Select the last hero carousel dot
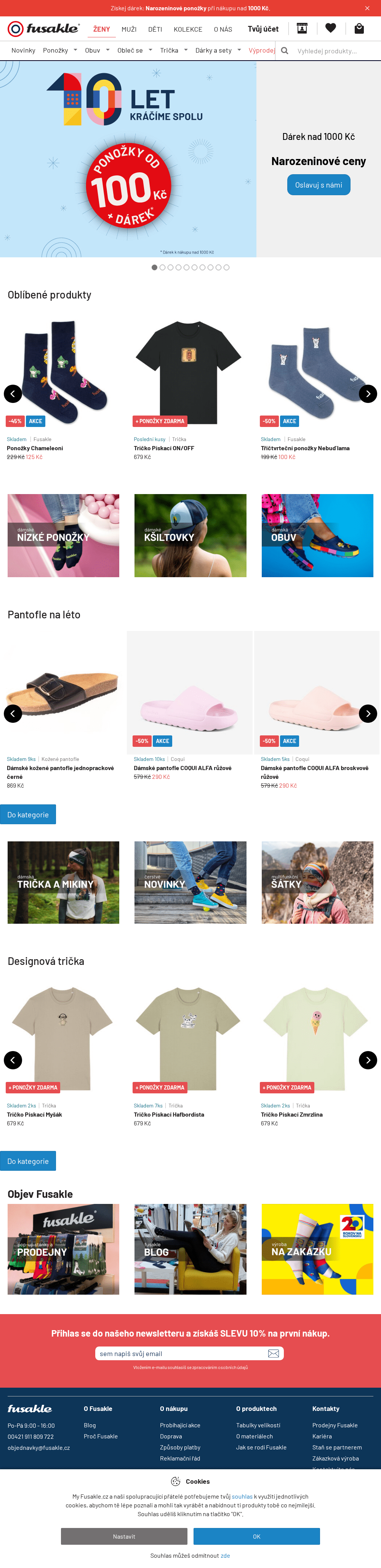 tap(226, 267)
